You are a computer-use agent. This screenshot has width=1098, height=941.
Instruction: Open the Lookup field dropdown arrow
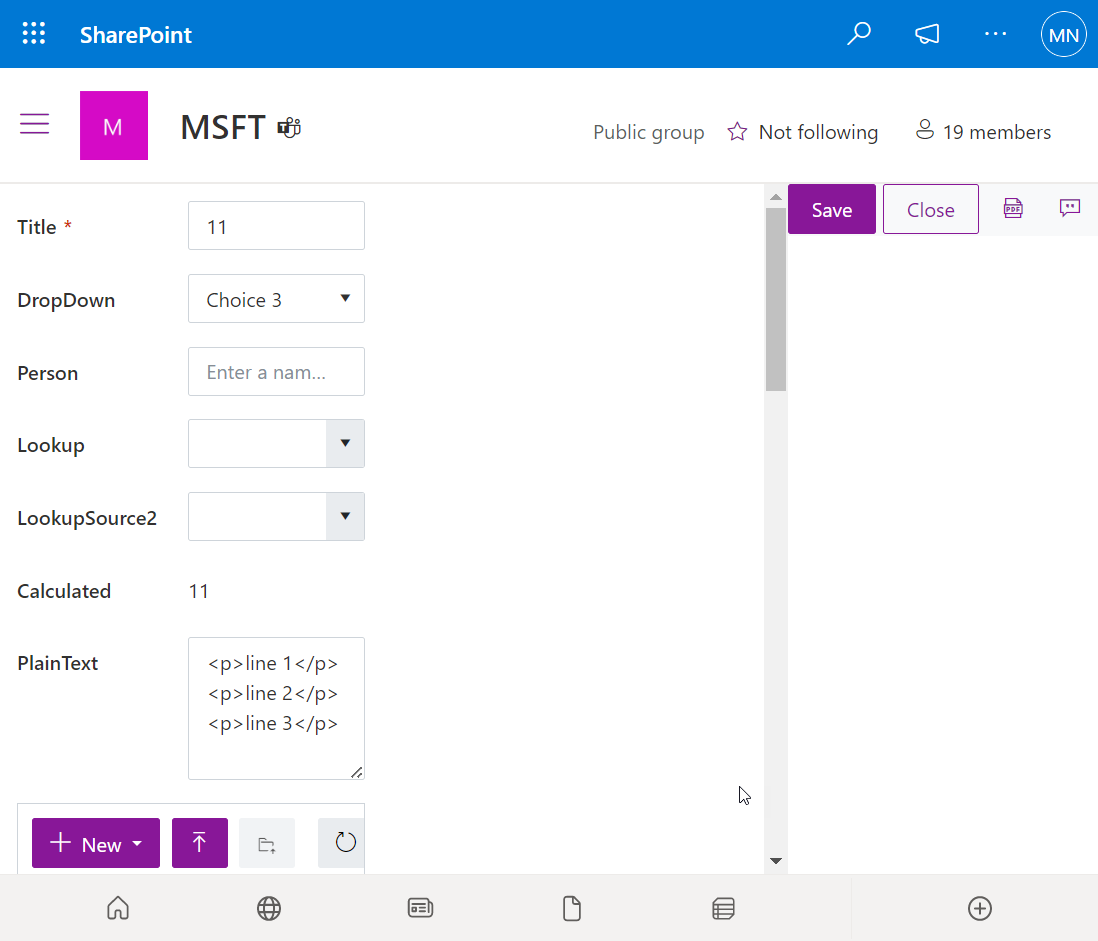click(x=345, y=444)
